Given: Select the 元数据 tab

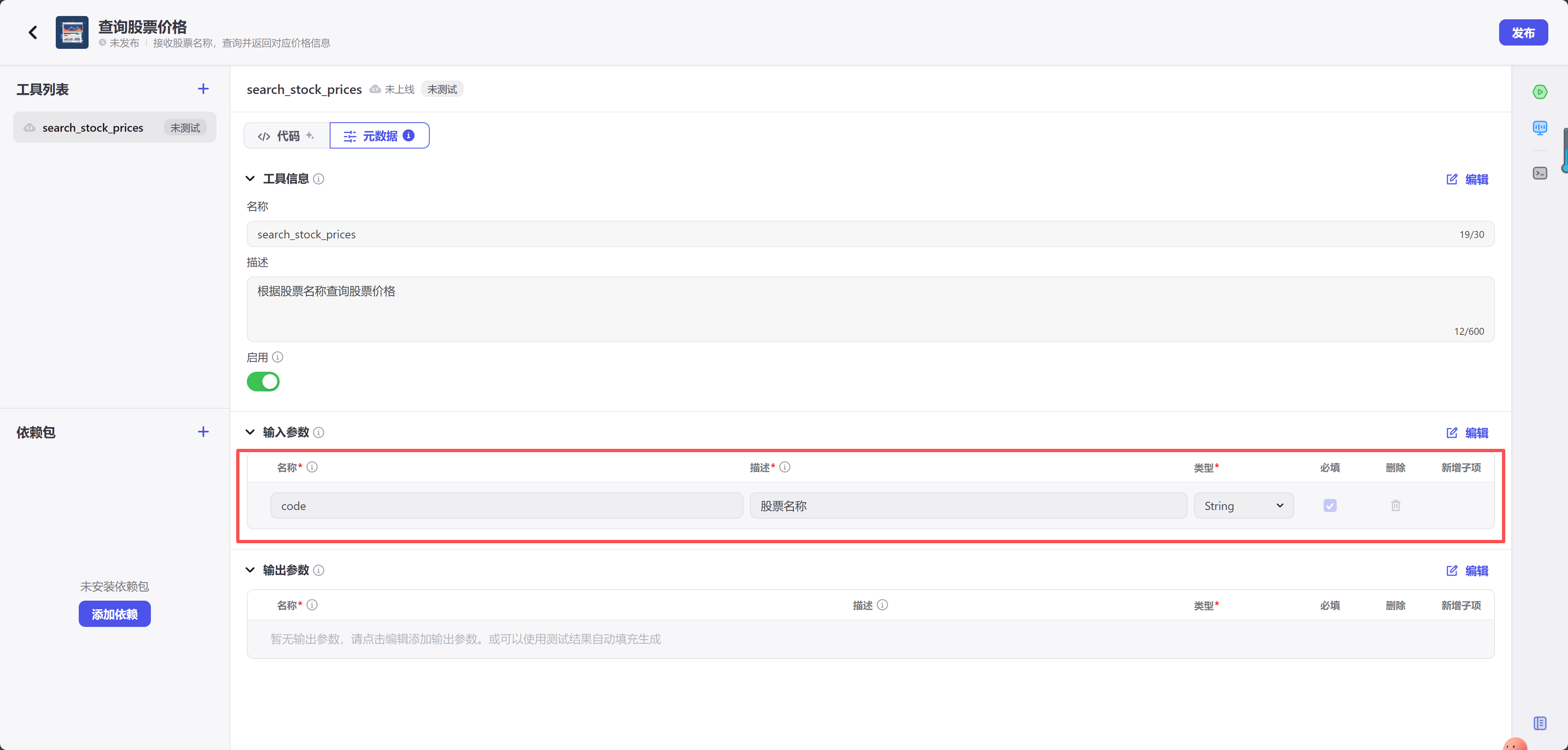Looking at the screenshot, I should click(379, 136).
